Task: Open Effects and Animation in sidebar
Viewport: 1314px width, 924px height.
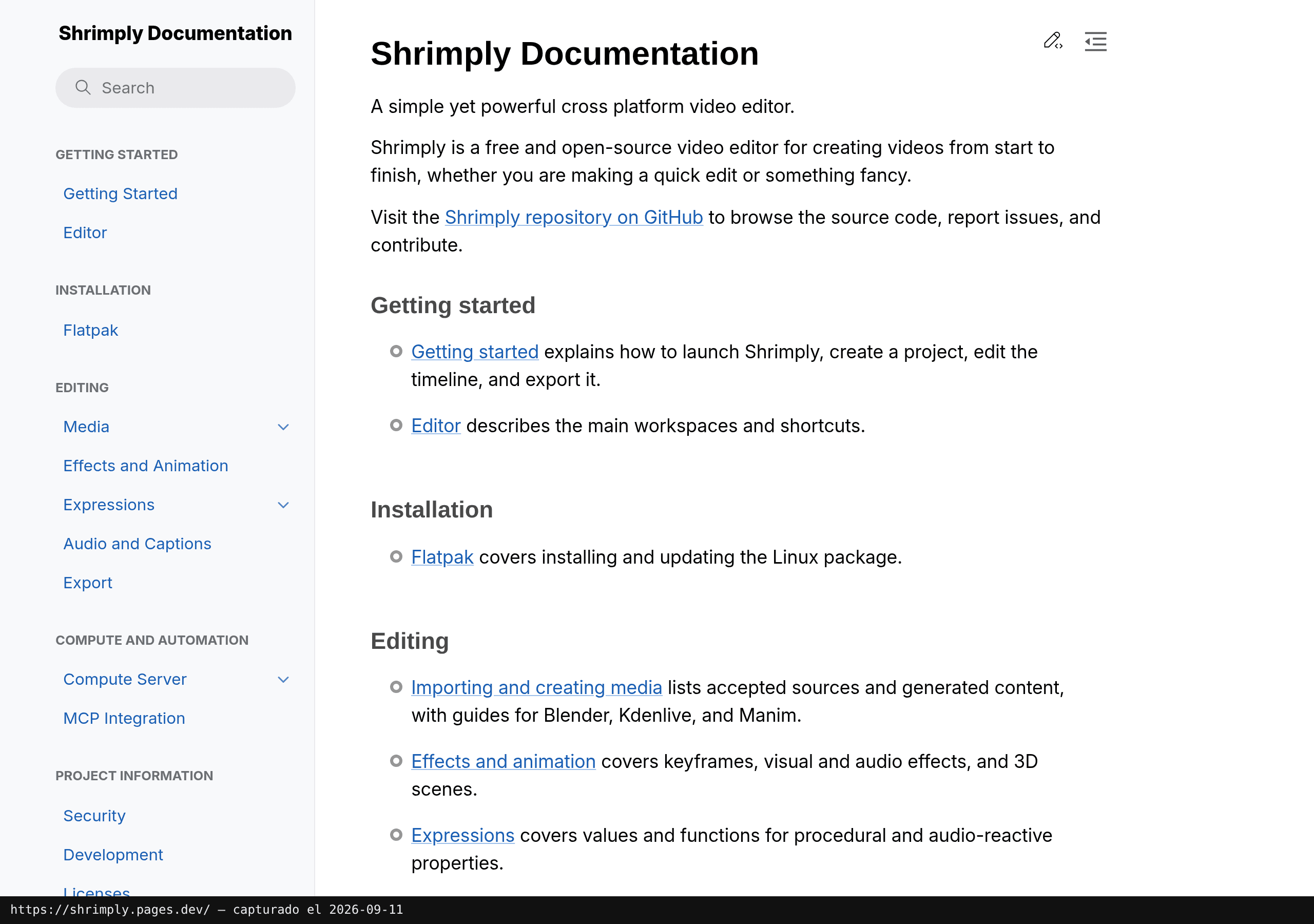Action: 145,466
